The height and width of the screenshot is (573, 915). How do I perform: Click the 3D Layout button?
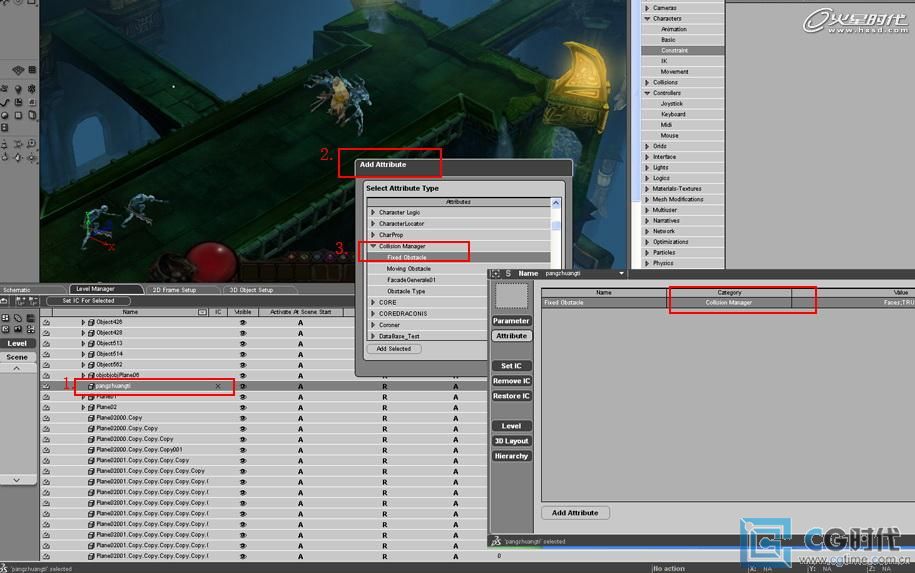[511, 441]
